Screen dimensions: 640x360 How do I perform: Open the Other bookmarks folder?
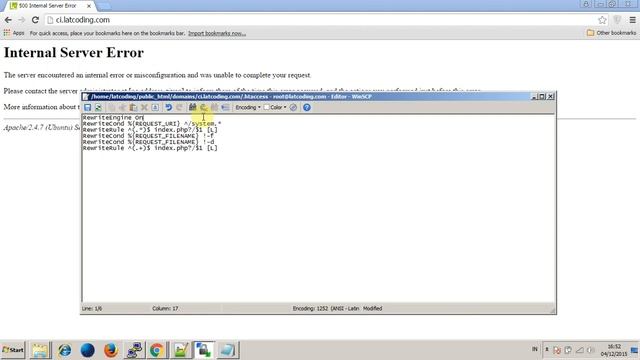tap(611, 33)
